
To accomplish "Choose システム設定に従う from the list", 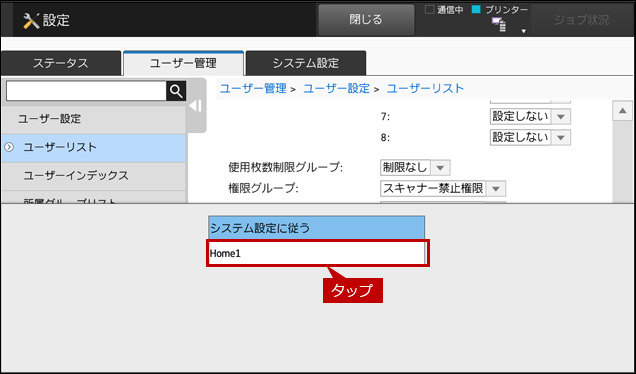I will (316, 228).
